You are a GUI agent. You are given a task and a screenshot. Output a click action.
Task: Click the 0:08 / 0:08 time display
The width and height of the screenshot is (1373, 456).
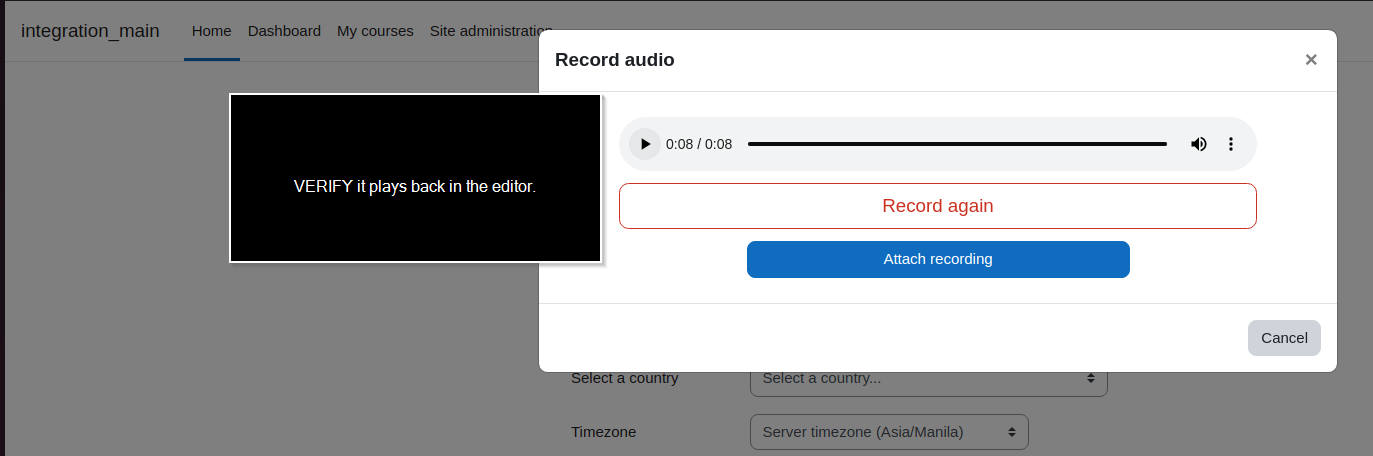(x=699, y=144)
